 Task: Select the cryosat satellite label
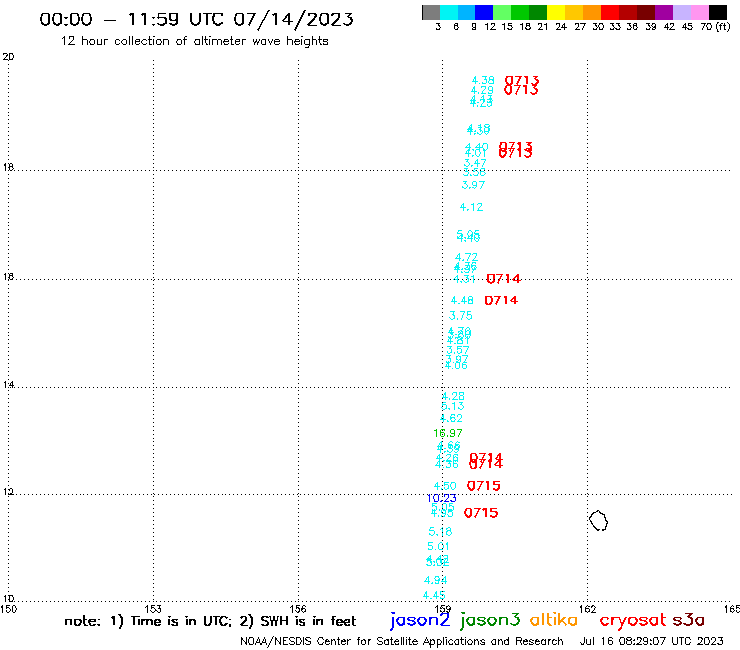pos(633,621)
